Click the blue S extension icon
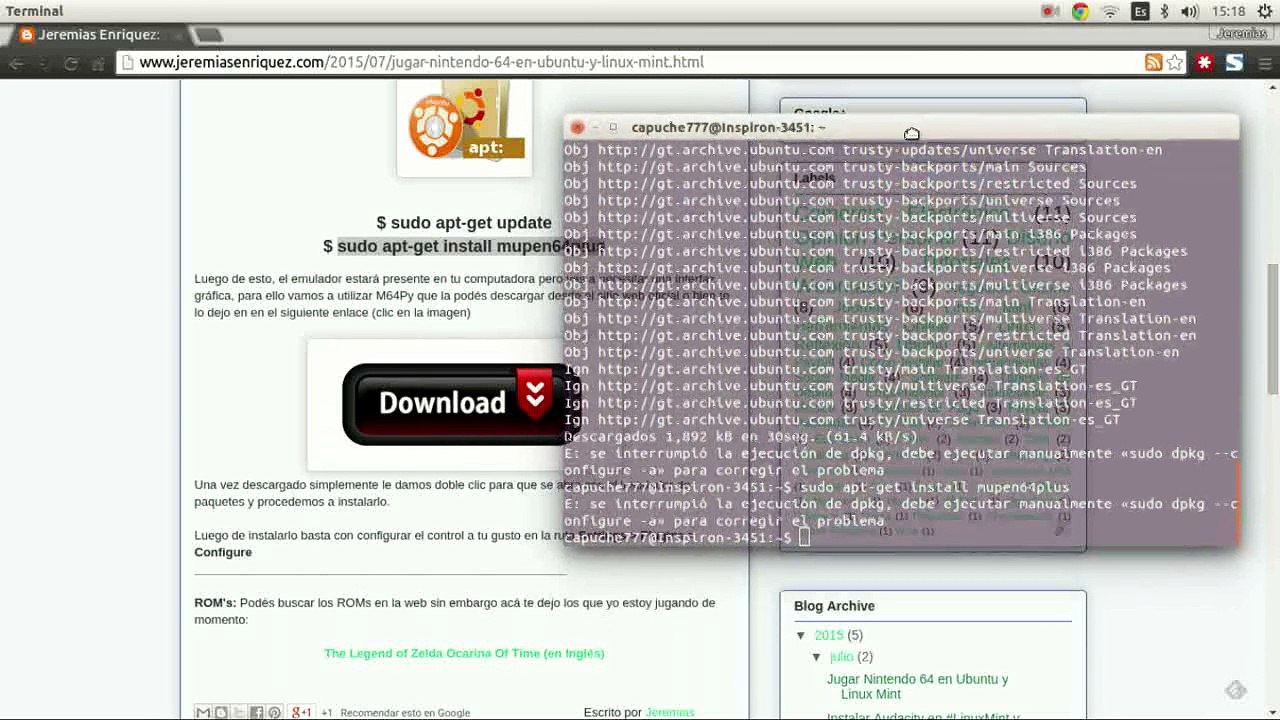Screen dimensions: 1280x720 click(1234, 62)
